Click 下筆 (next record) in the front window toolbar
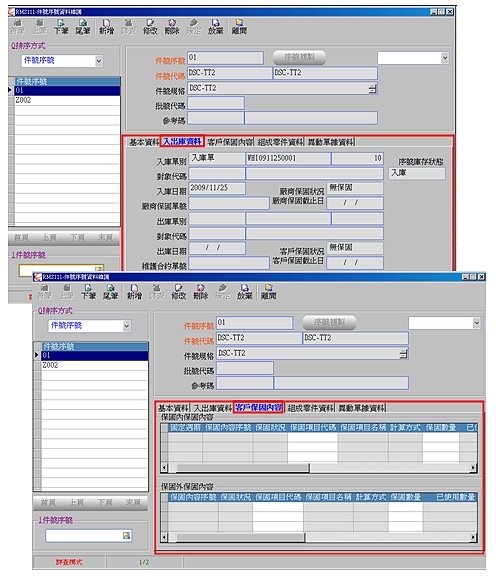 click(89, 292)
